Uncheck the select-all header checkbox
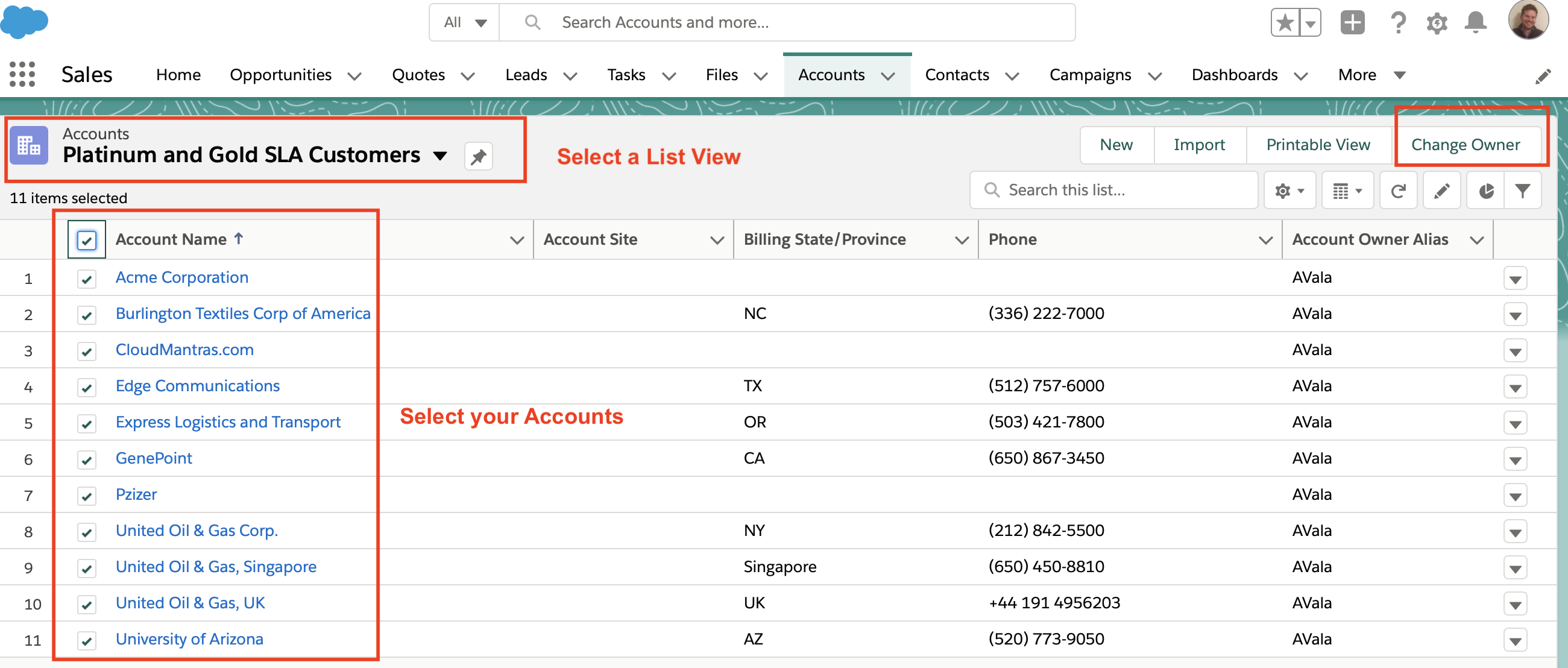Viewport: 1568px width, 668px height. (x=86, y=240)
